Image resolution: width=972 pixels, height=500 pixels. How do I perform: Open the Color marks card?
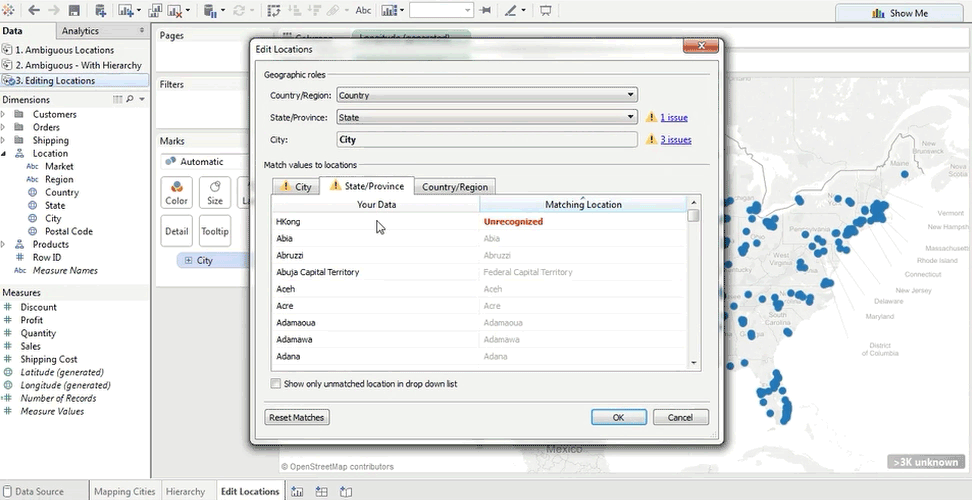(x=176, y=192)
